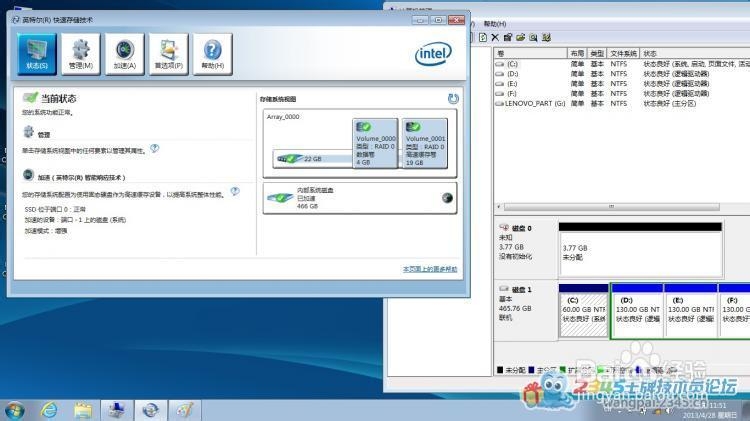Select (F:) volume row in volume list
The width and height of the screenshot is (750, 421).
[622, 93]
